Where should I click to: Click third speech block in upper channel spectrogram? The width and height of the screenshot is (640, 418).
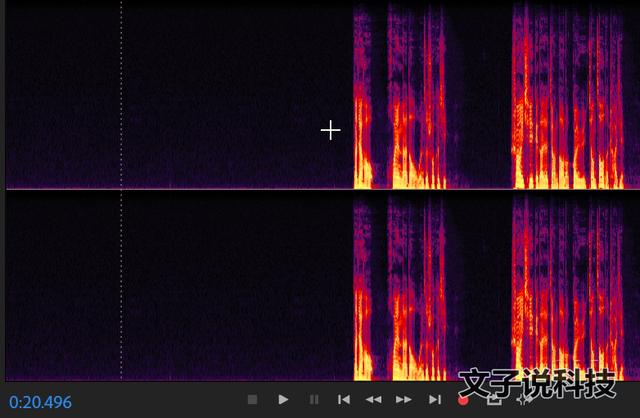tap(568, 96)
